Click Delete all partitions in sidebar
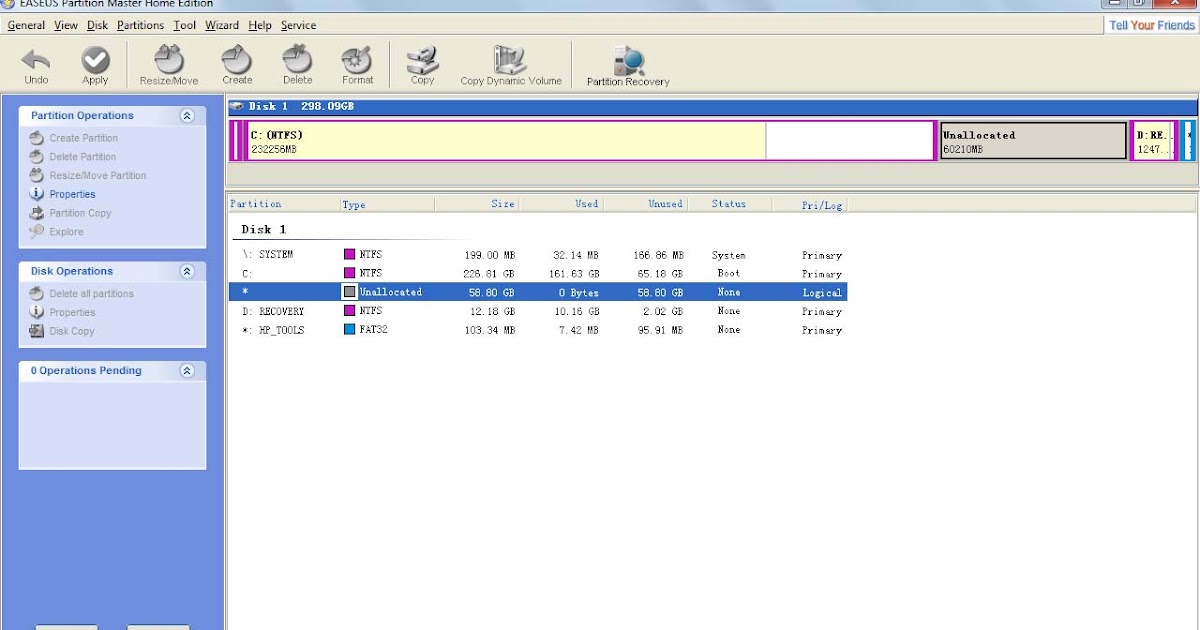Screen dimensions: 1200x630 [92, 294]
